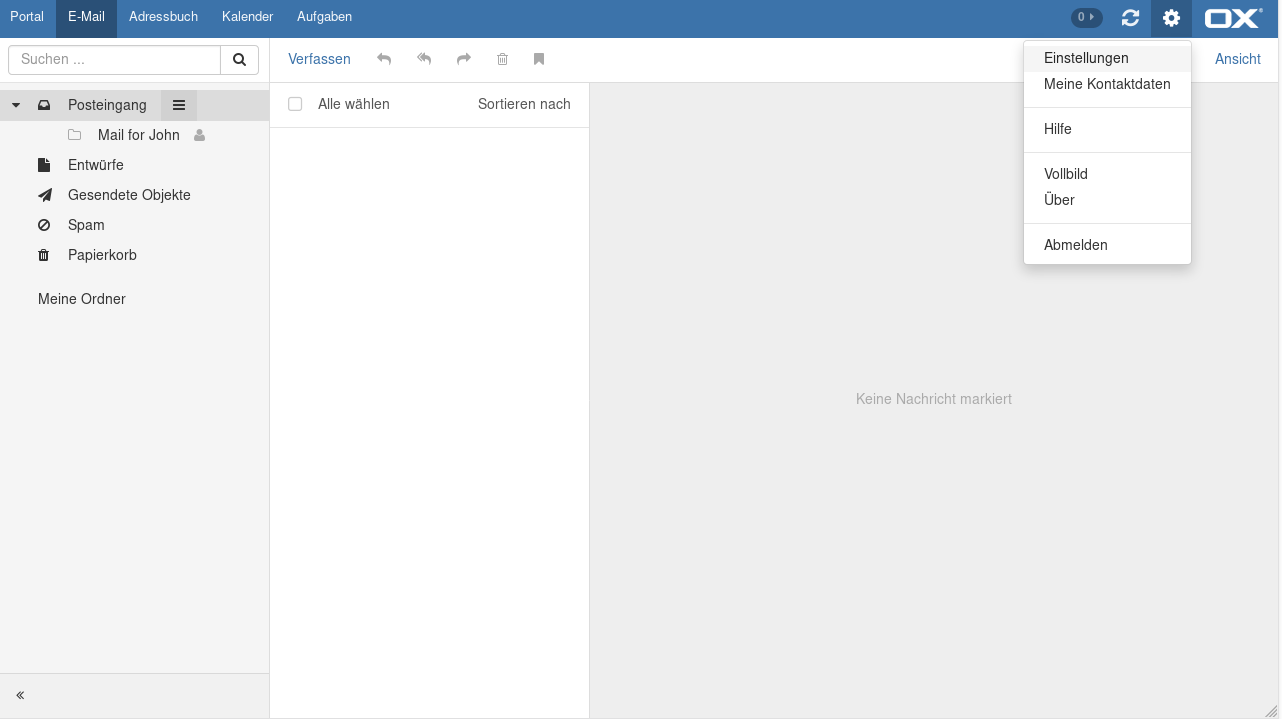Tick the 'Alle wählen' checkbox
This screenshot has height=719, width=1282.
(295, 104)
